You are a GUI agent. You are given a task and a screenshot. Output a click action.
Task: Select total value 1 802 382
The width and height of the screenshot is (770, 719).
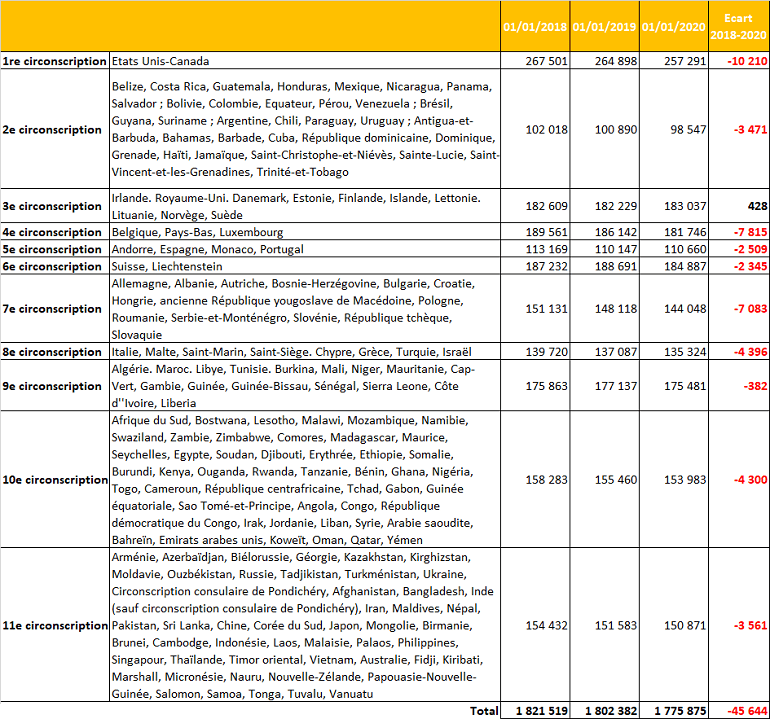(x=611, y=711)
